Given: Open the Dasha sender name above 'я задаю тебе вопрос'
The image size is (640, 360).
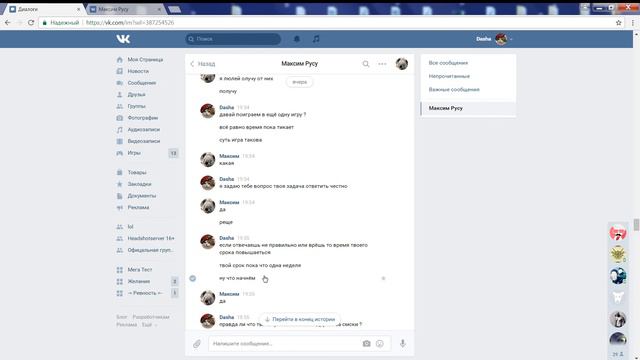Looking at the screenshot, I should click(x=227, y=179).
